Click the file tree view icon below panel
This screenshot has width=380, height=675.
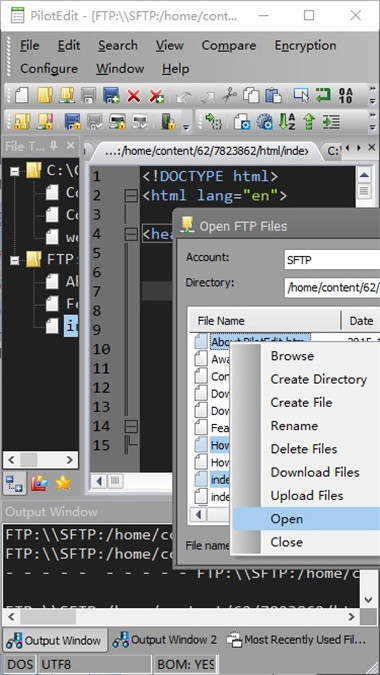click(15, 483)
